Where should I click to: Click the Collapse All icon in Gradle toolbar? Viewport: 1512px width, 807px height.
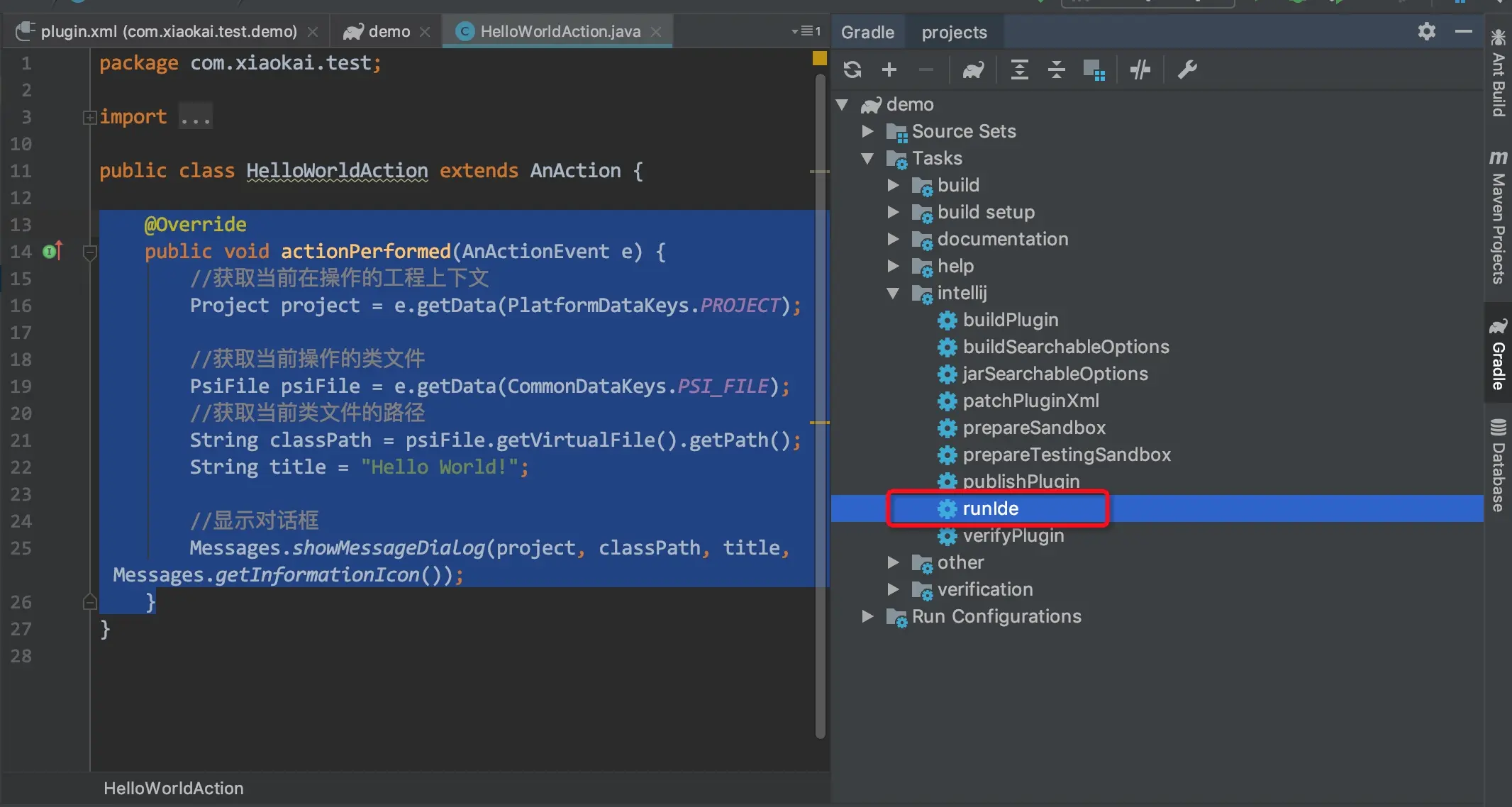[x=1057, y=69]
